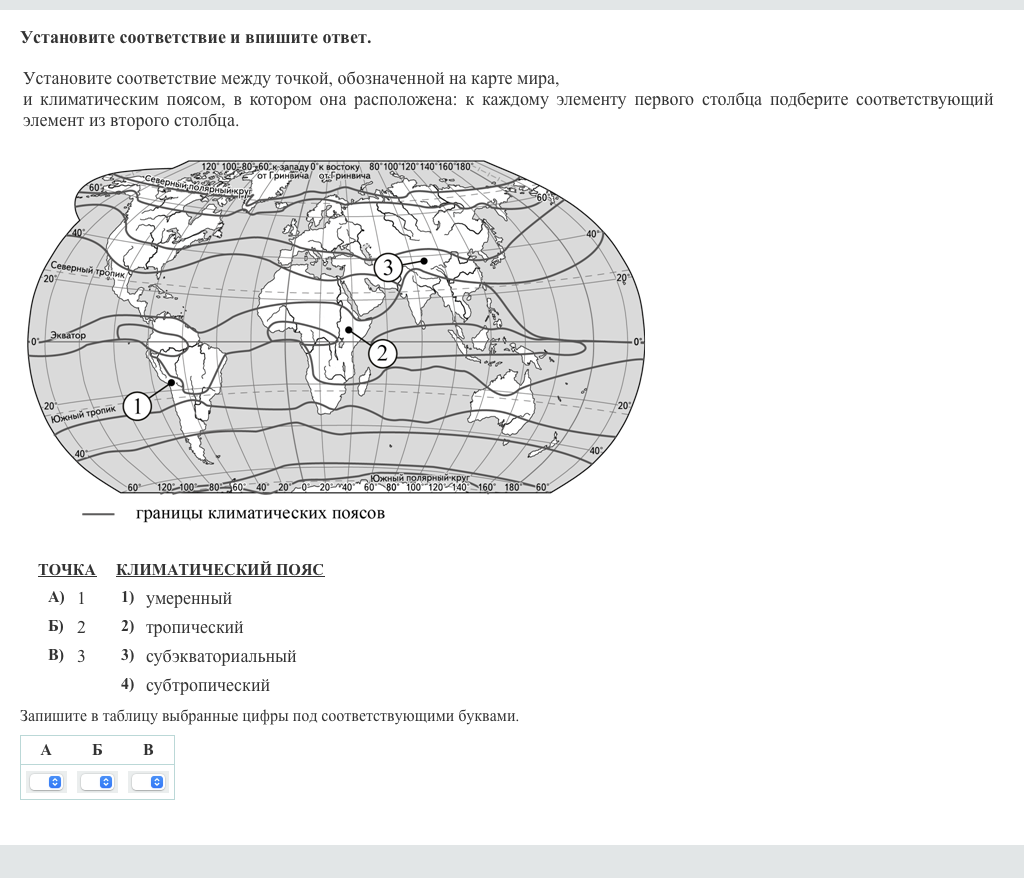The width and height of the screenshot is (1024, 878).
Task: Click circled marker 3 in Central Asia
Action: click(389, 267)
